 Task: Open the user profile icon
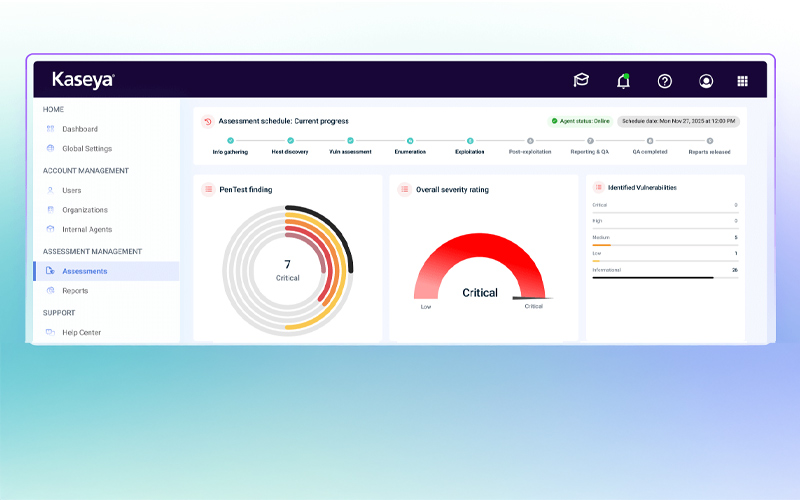(x=706, y=81)
